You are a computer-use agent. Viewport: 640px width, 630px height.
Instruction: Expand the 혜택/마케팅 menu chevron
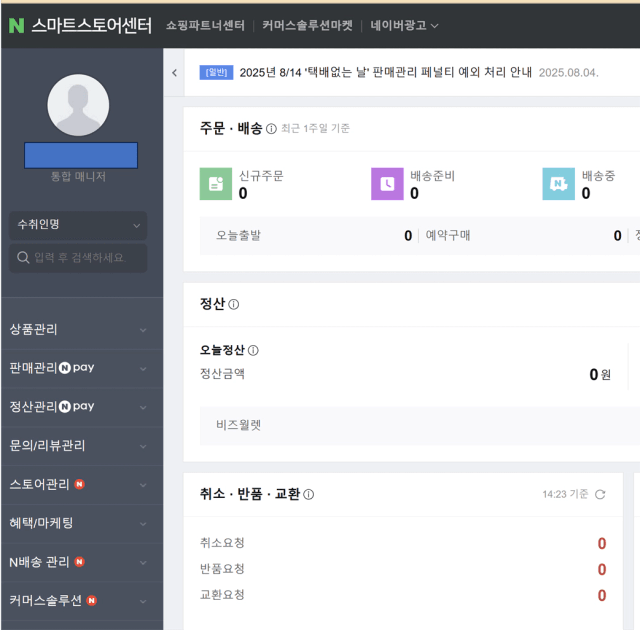tap(143, 524)
